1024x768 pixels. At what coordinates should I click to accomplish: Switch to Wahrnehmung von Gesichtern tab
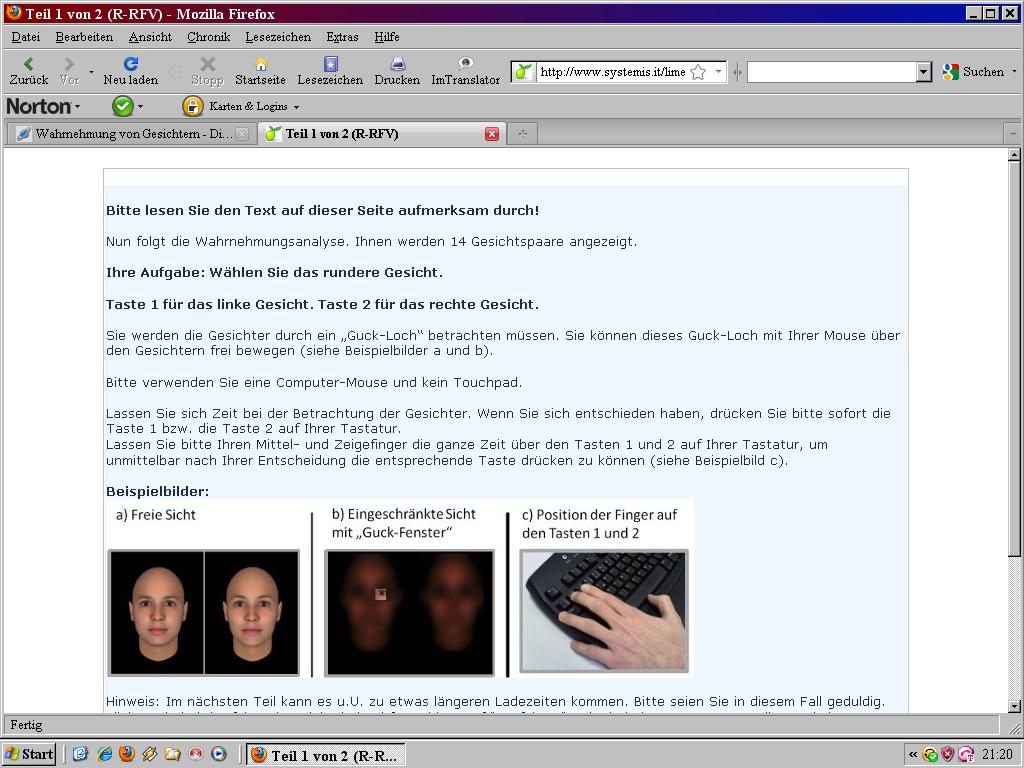click(x=132, y=134)
